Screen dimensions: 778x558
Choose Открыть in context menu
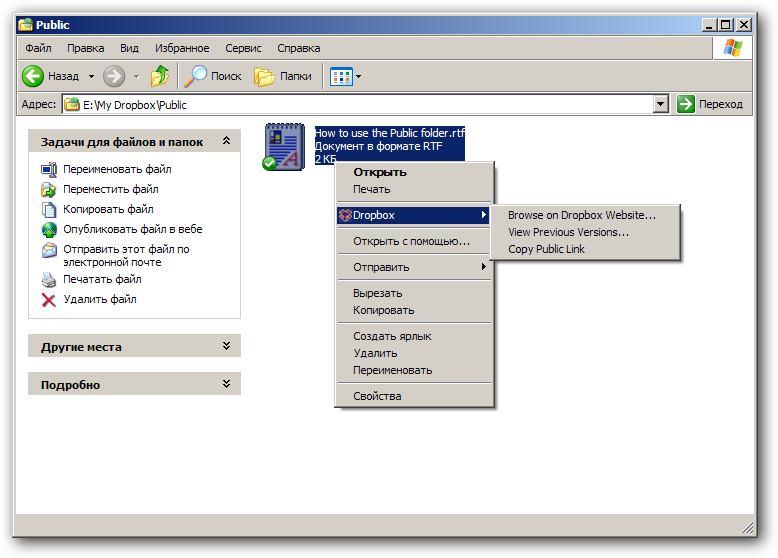click(414, 172)
